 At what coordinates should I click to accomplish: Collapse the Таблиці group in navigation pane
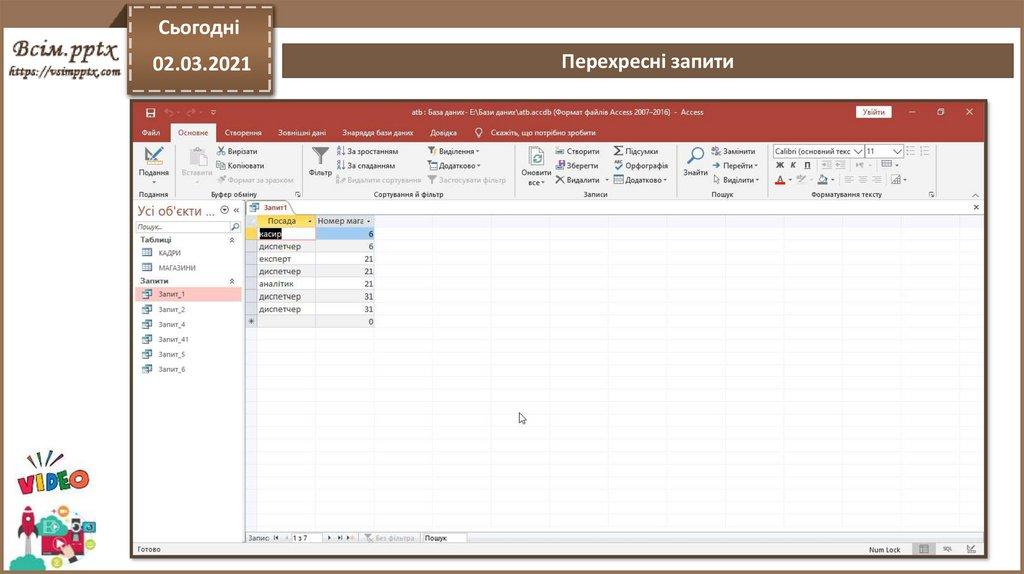pos(233,240)
